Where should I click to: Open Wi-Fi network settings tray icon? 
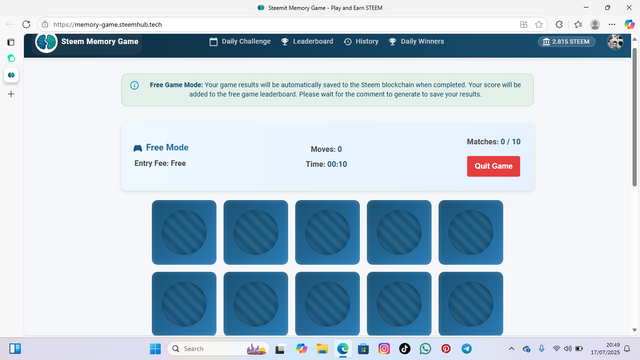pyautogui.click(x=556, y=349)
